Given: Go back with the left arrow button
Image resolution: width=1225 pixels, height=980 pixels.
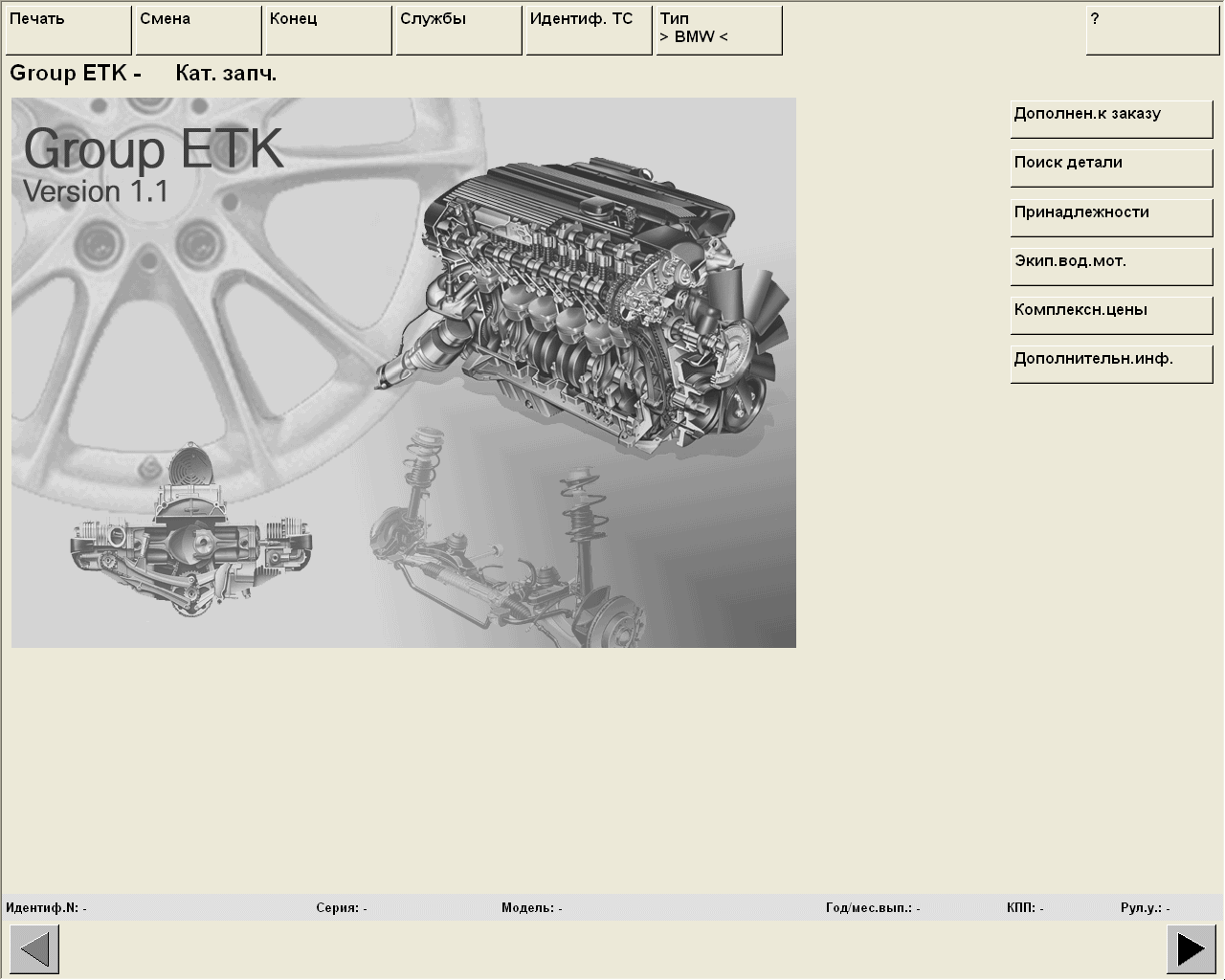Looking at the screenshot, I should tap(34, 949).
